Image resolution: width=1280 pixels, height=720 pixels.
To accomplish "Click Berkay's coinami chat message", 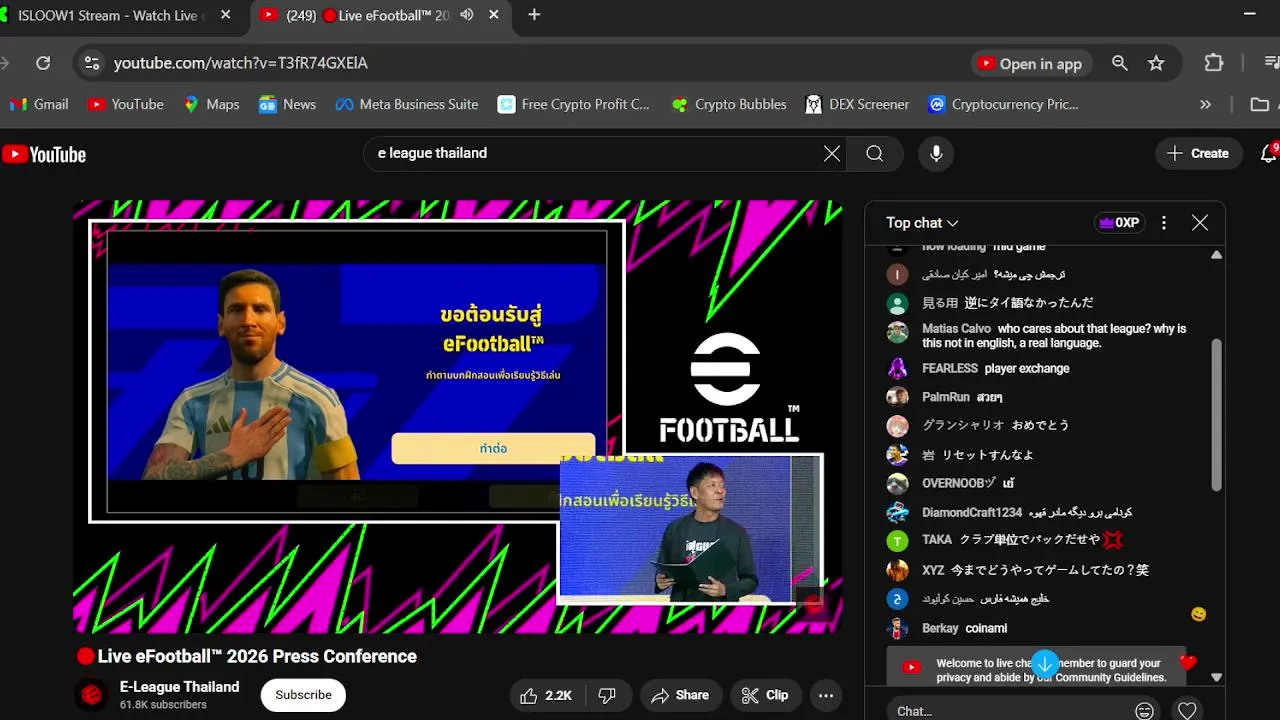I will [986, 628].
